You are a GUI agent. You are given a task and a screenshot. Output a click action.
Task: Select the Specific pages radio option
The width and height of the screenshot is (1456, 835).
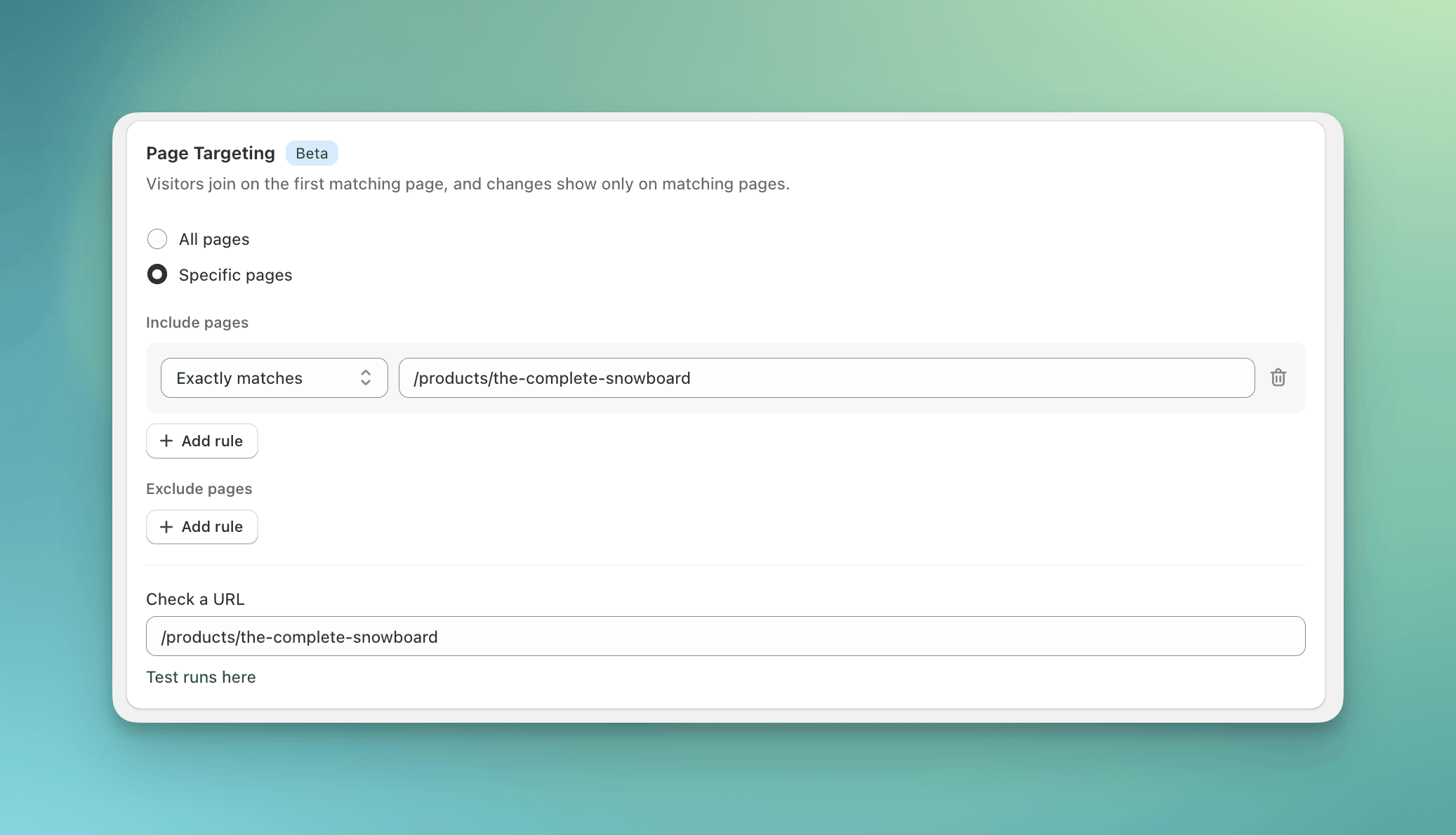[x=157, y=274]
